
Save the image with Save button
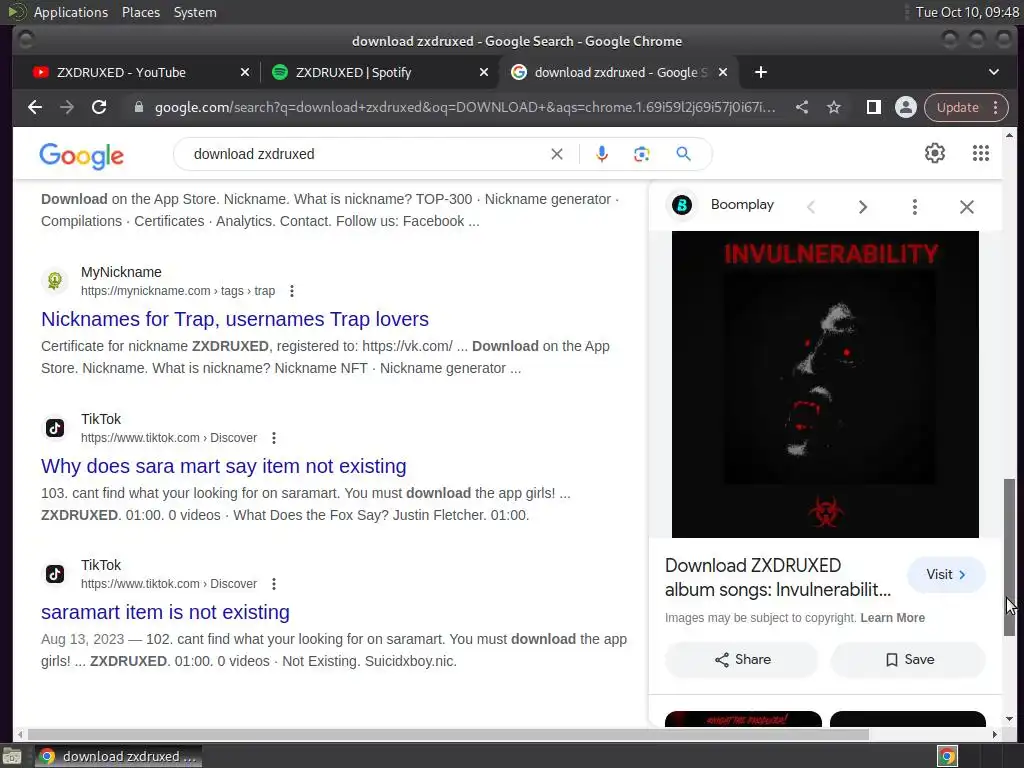point(908,660)
